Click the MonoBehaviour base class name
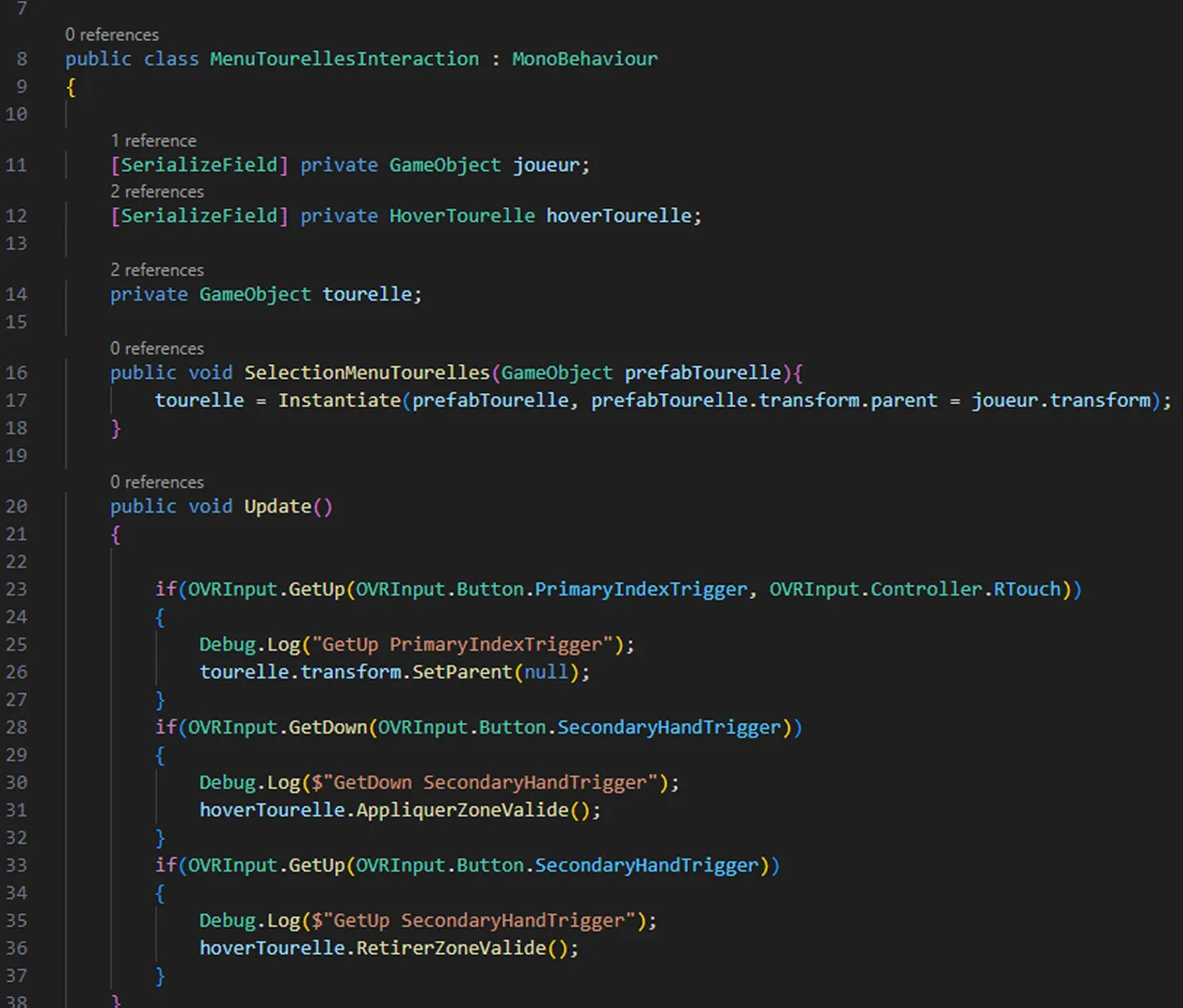Viewport: 1183px width, 1008px height. (x=584, y=58)
